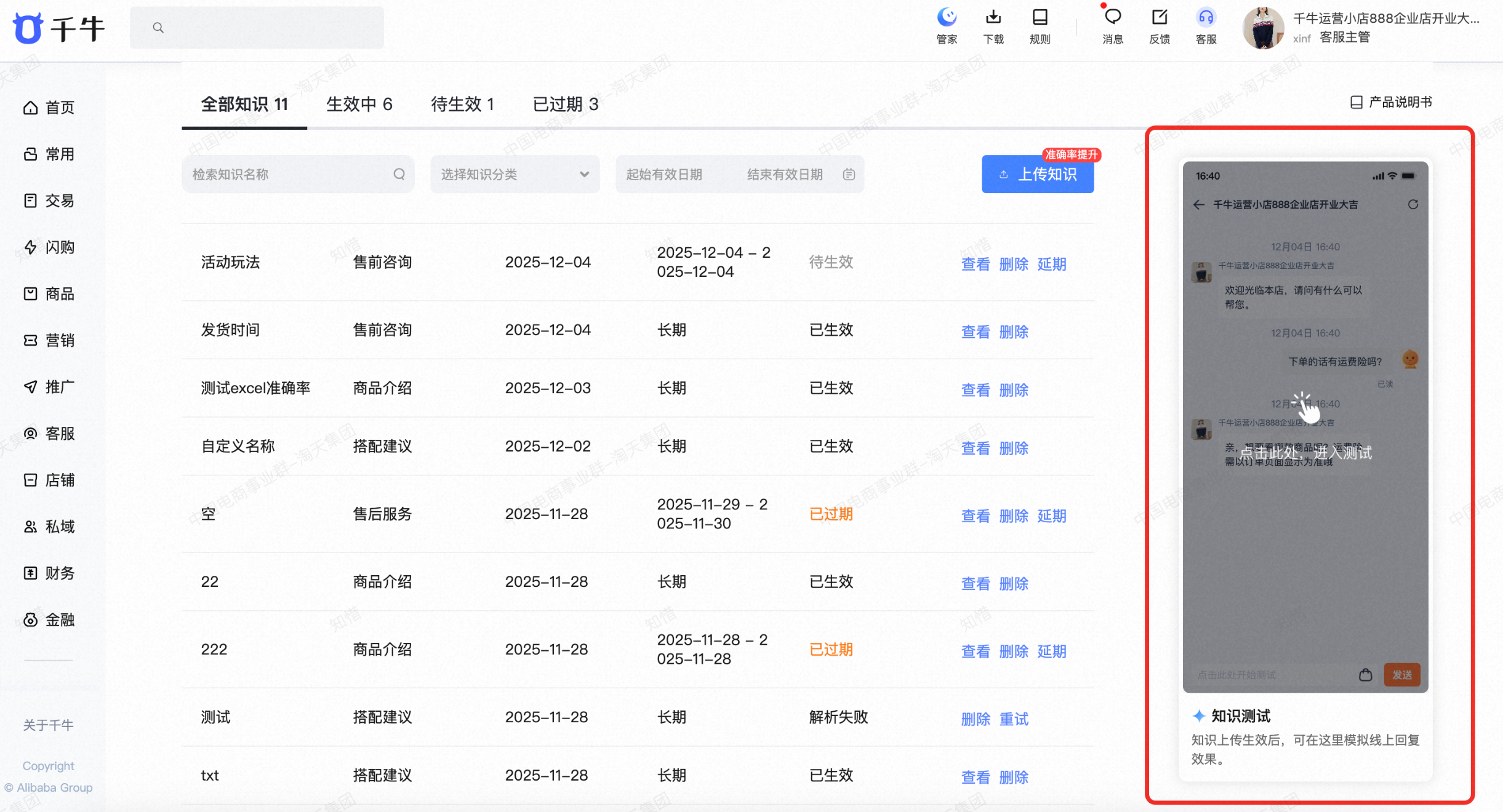Click the 上传知识 button
This screenshot has height=812, width=1503.
pyautogui.click(x=1038, y=174)
